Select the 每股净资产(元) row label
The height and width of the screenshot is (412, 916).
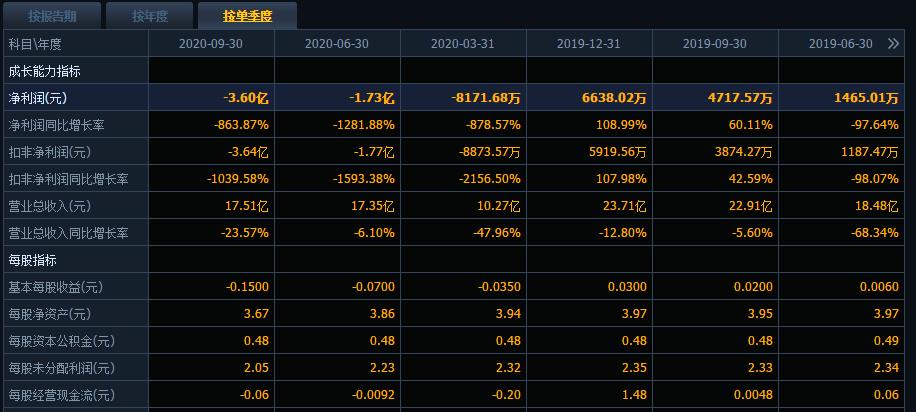coord(50,314)
